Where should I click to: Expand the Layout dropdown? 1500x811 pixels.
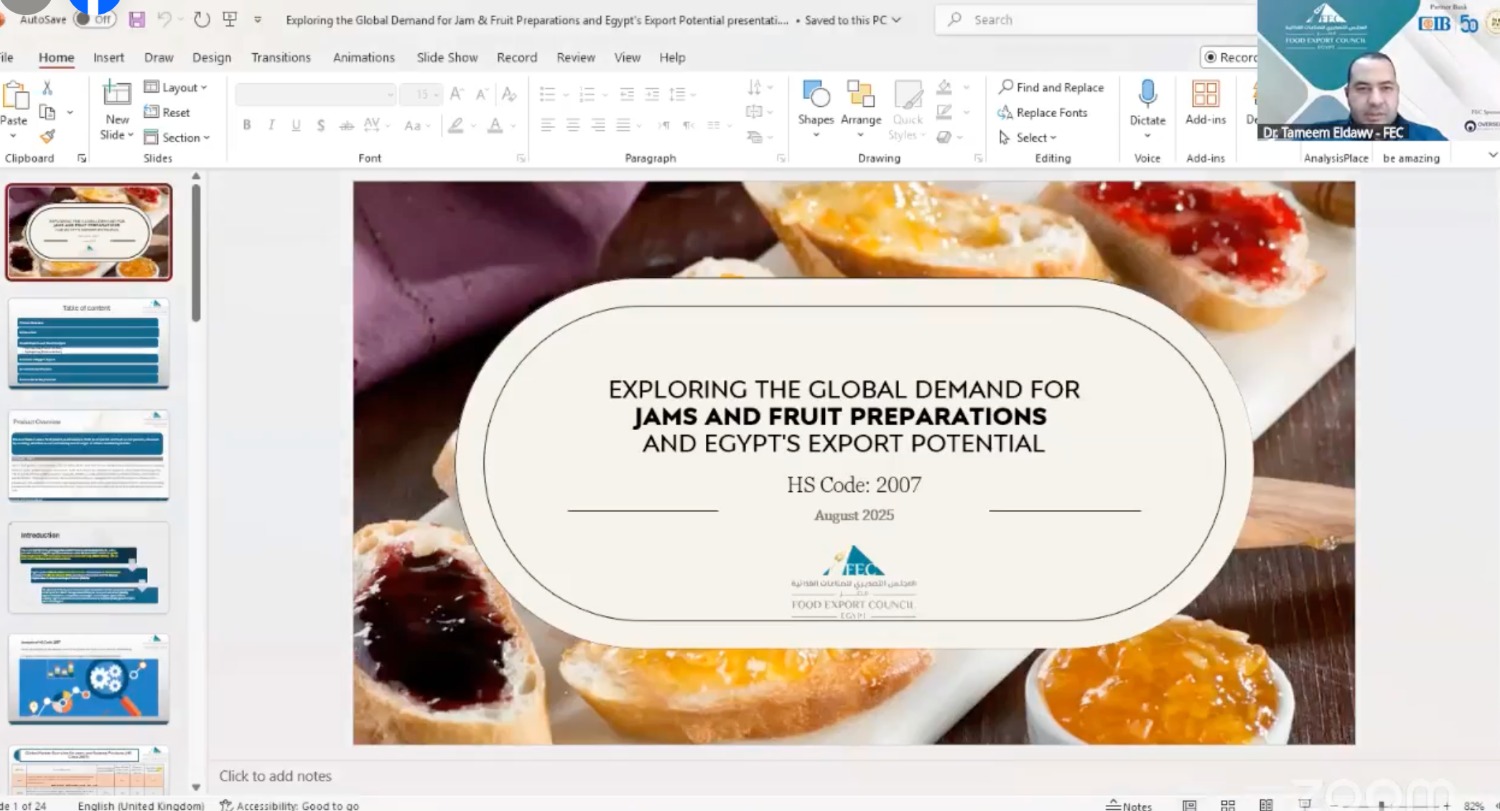coord(175,88)
